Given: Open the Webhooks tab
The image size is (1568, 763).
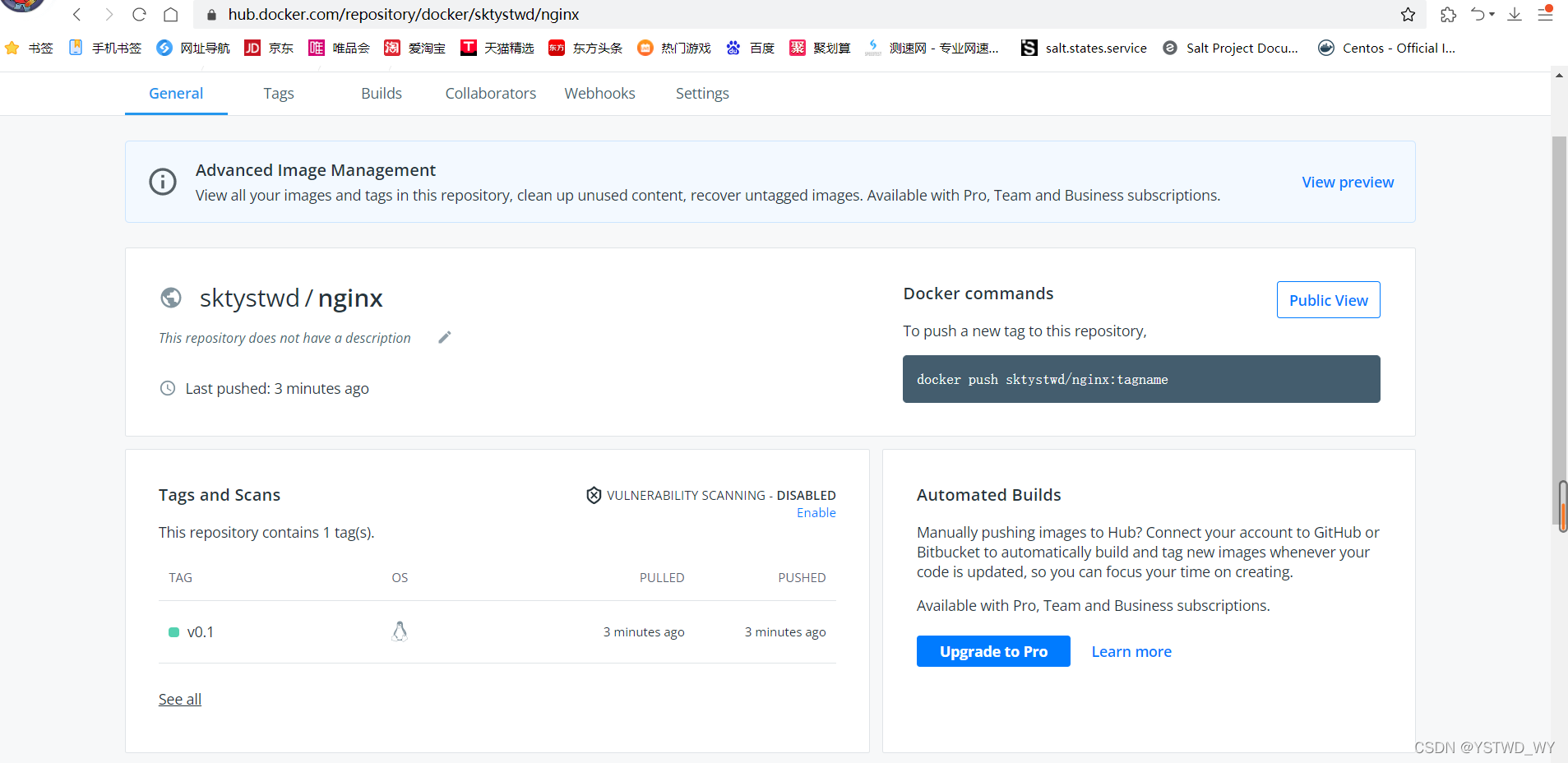Looking at the screenshot, I should coord(600,94).
